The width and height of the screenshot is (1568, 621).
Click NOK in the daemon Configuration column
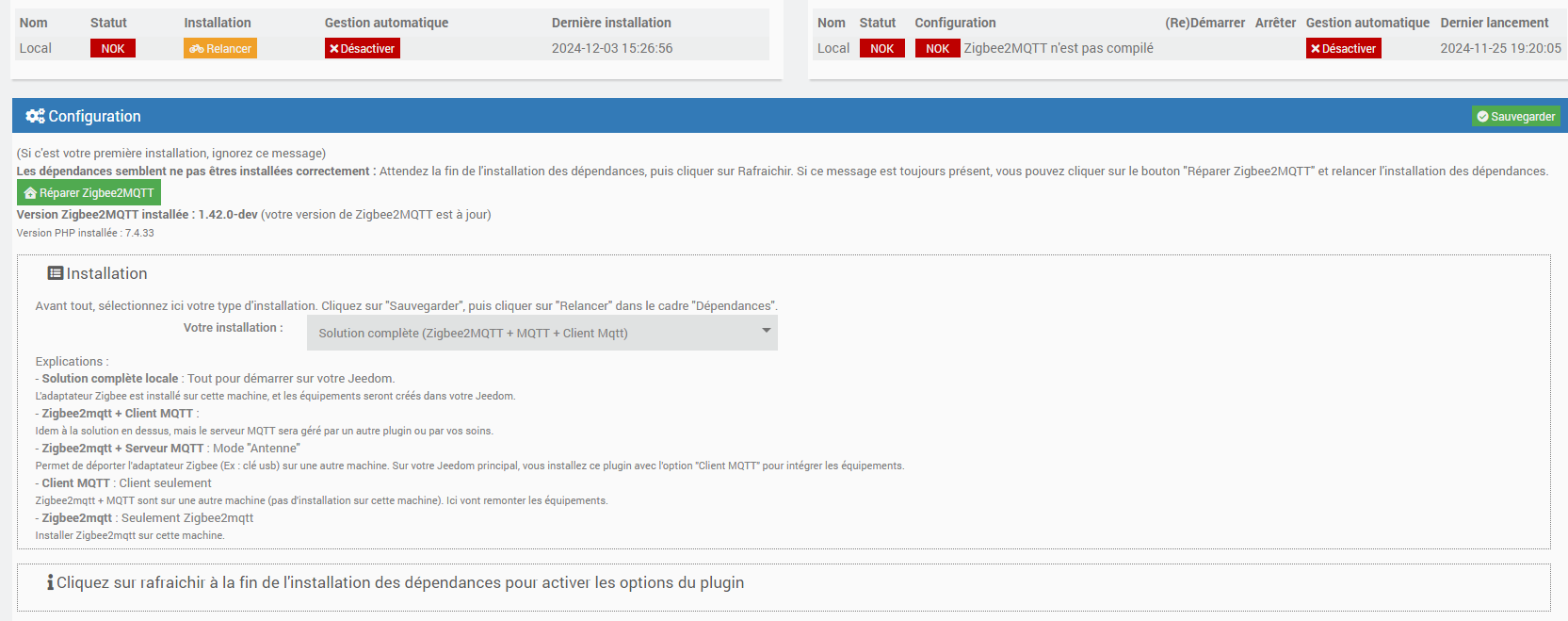[x=938, y=48]
